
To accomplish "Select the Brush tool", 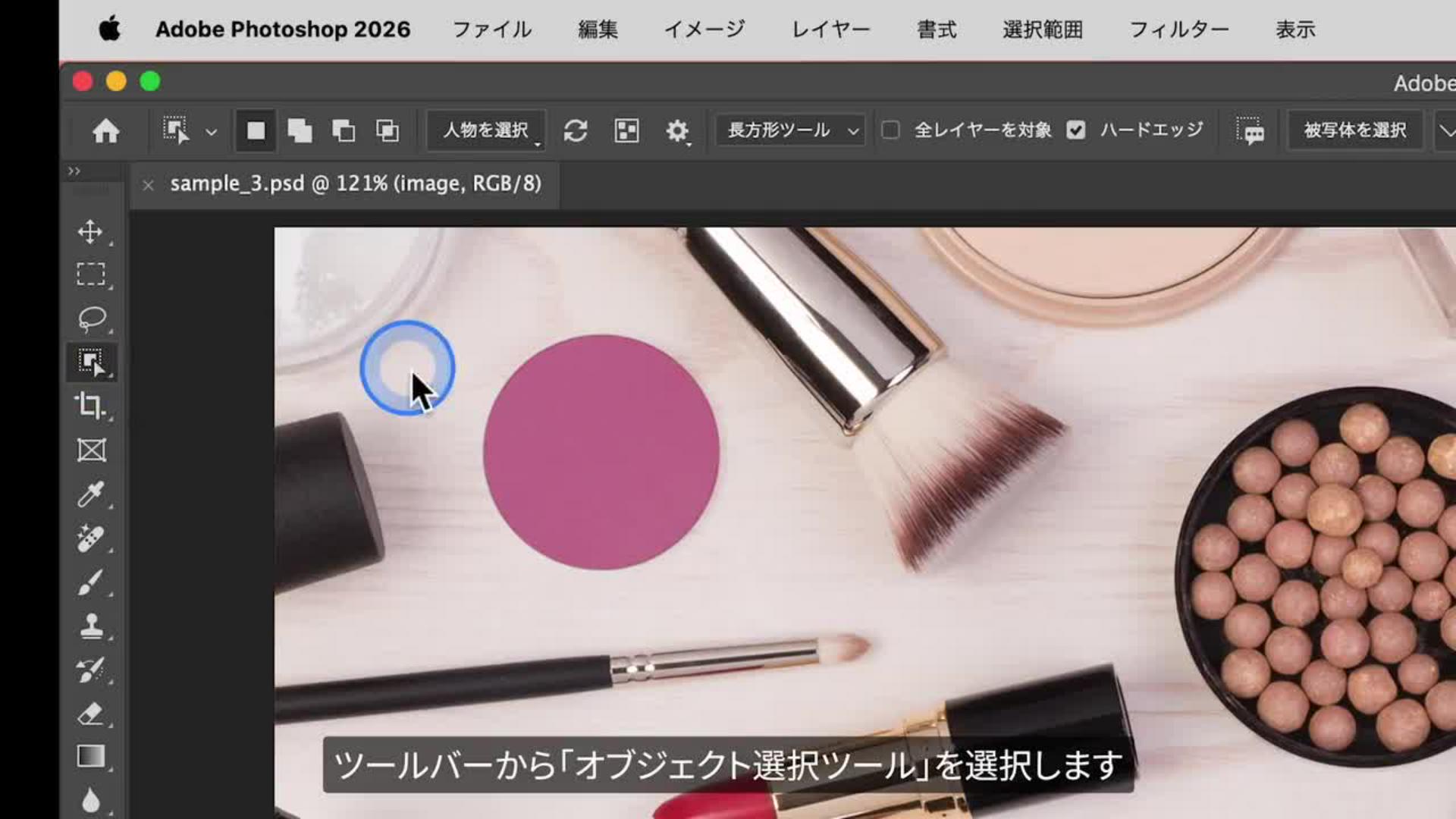I will click(90, 583).
